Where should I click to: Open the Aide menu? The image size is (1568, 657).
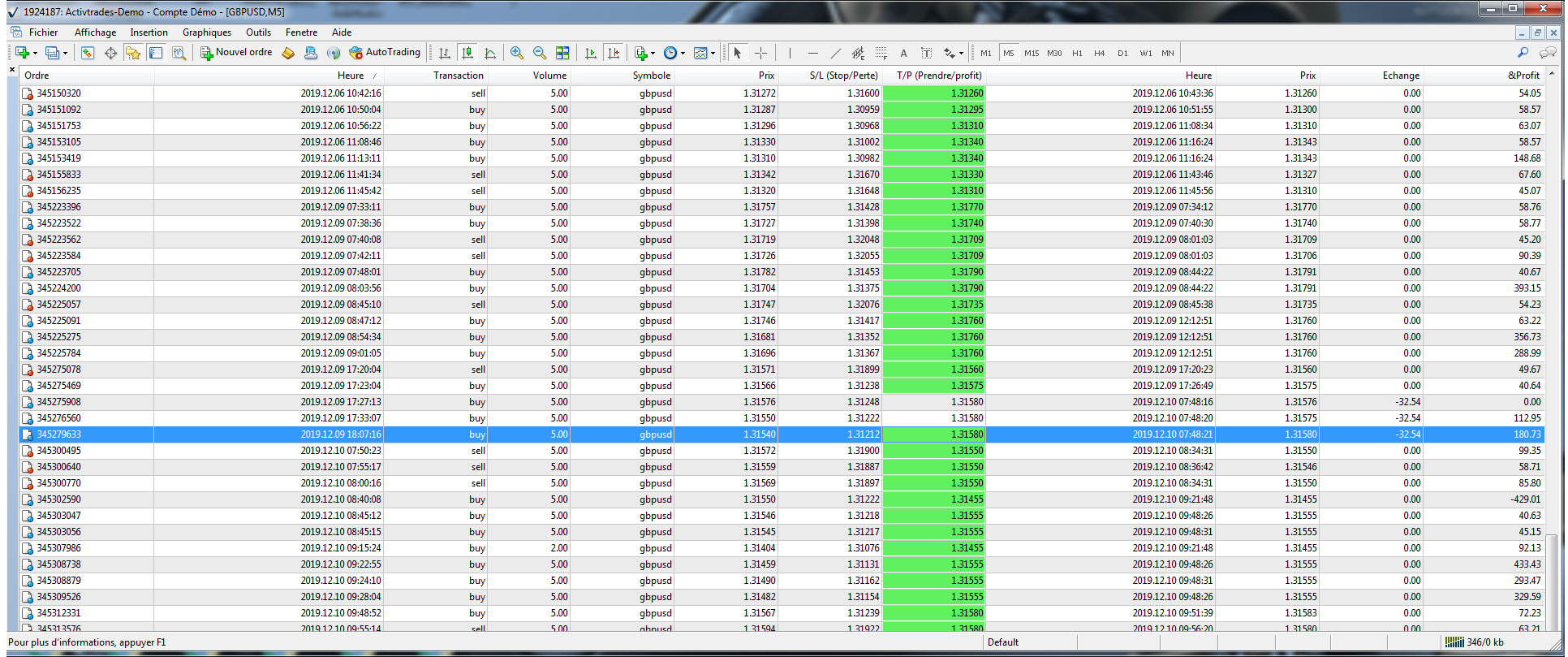(342, 32)
